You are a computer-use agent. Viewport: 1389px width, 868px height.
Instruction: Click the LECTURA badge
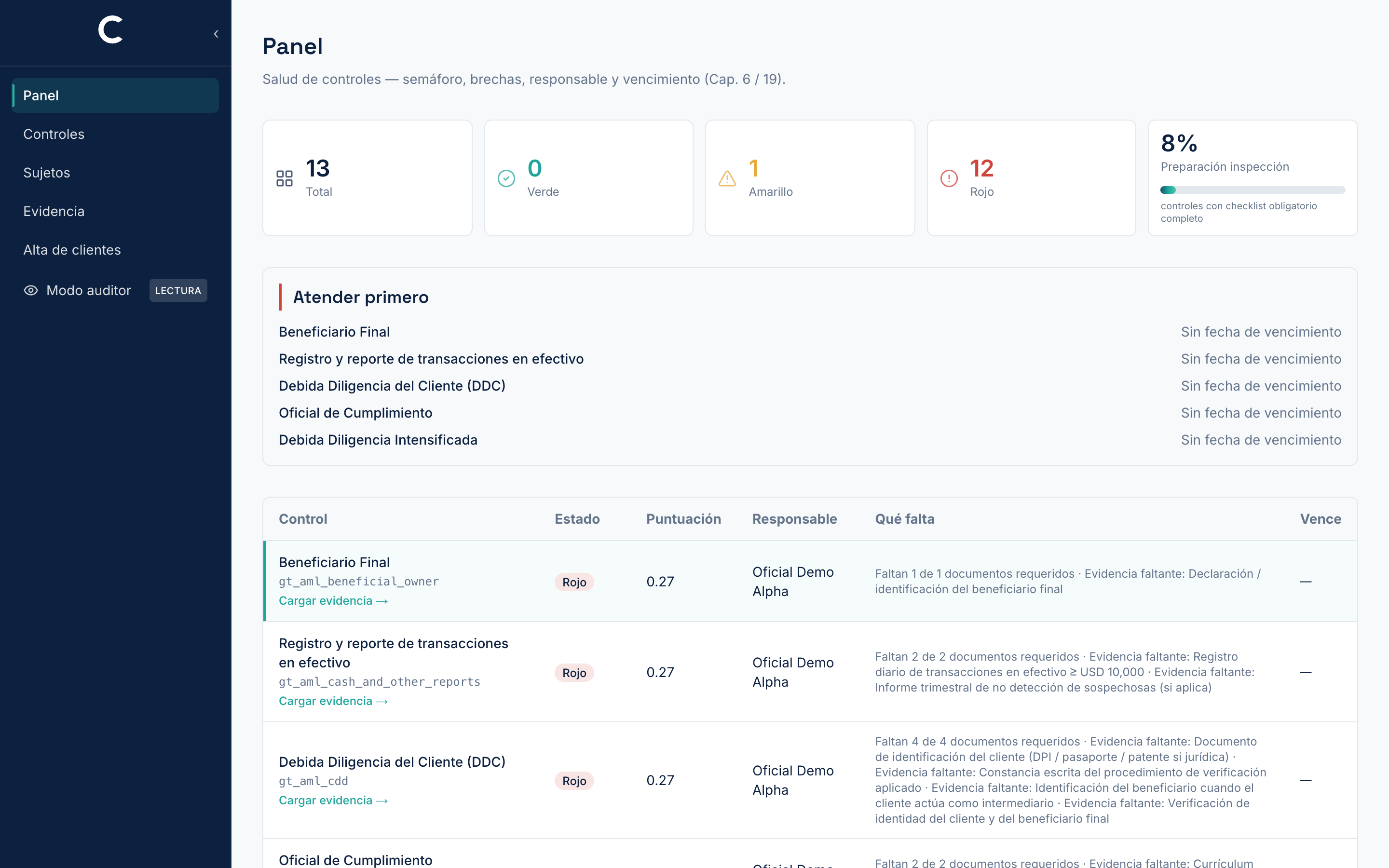[178, 290]
